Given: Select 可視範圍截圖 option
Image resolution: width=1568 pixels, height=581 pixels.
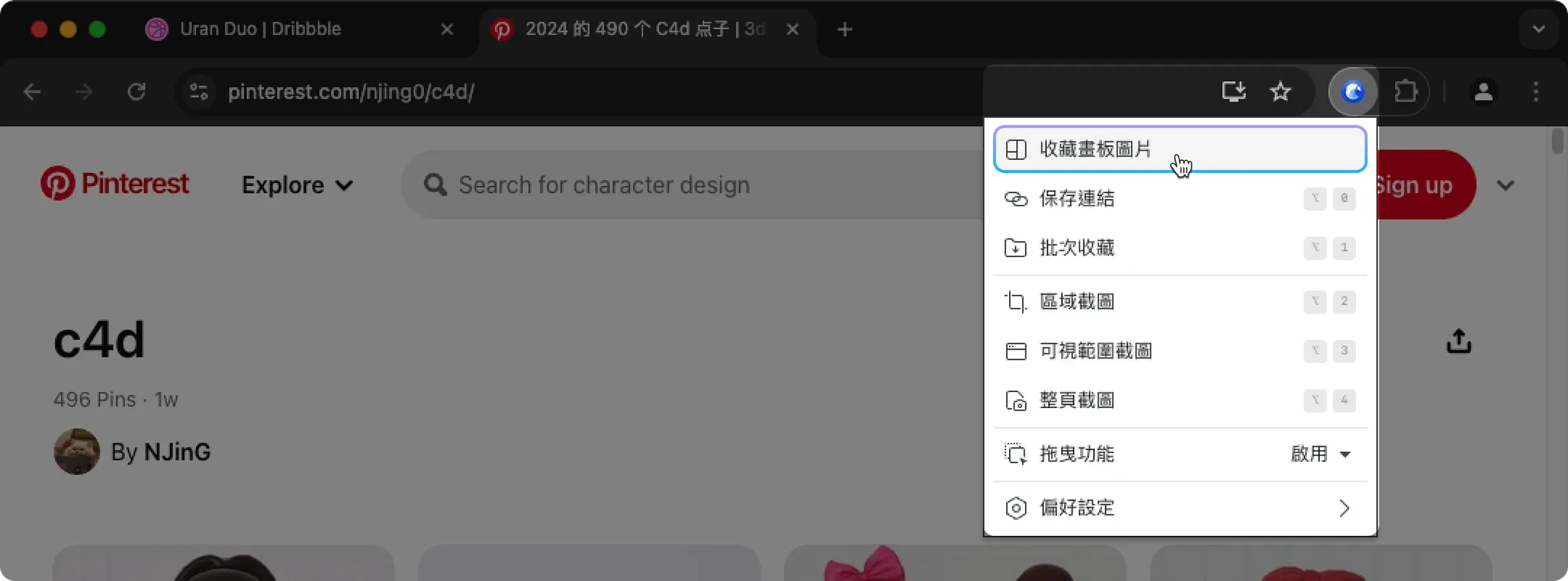Looking at the screenshot, I should [x=1180, y=351].
